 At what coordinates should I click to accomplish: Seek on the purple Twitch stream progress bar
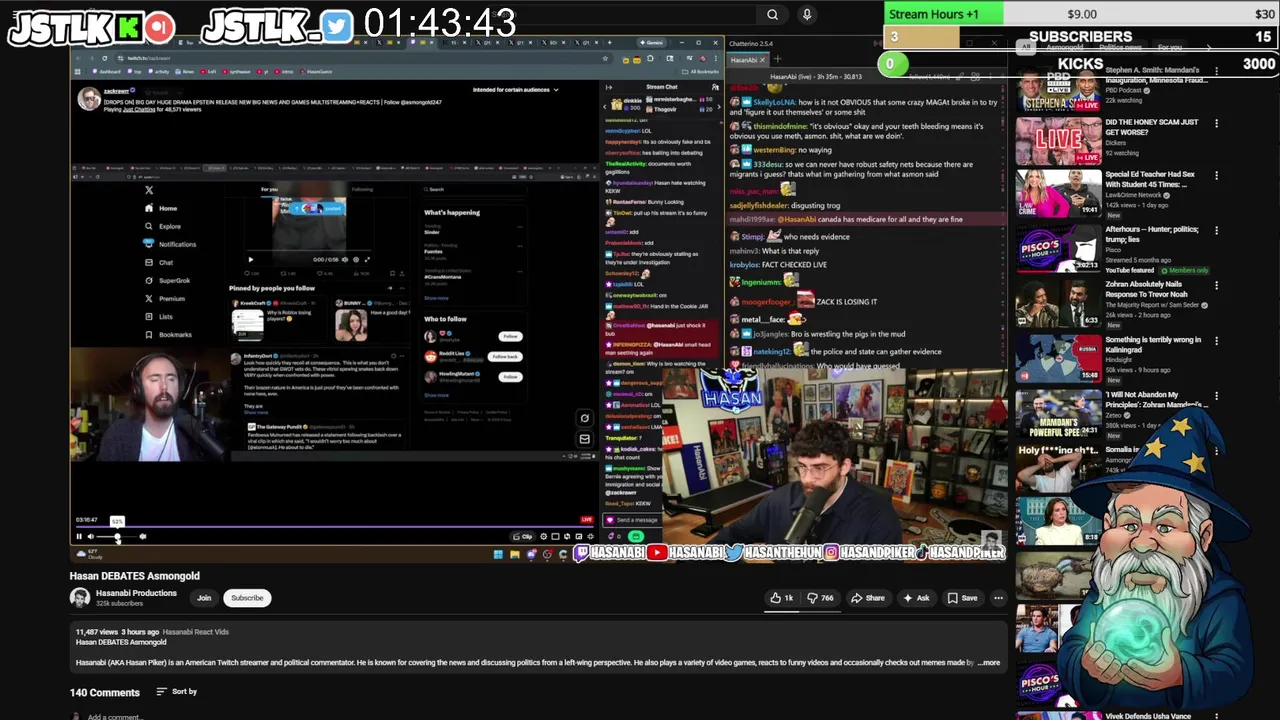[x=335, y=526]
